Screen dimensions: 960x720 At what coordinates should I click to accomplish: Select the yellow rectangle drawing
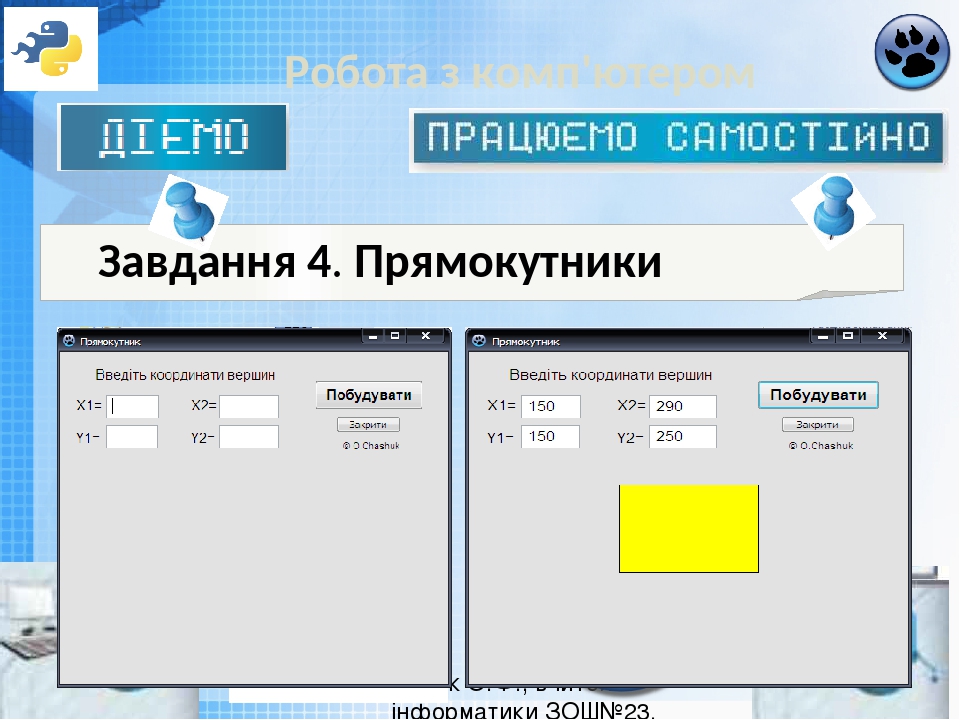(688, 528)
